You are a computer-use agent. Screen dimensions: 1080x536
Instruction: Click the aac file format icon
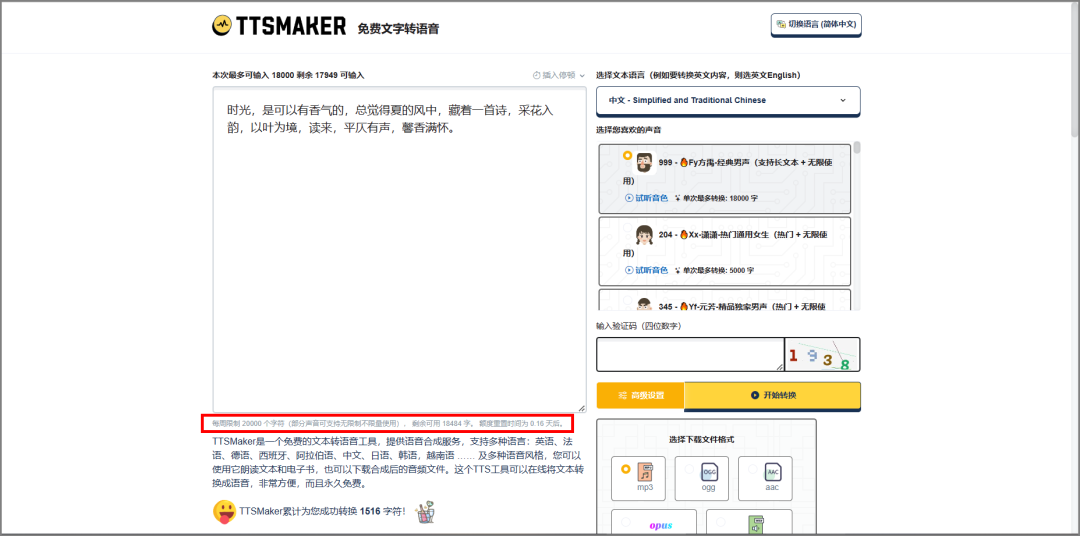point(773,472)
